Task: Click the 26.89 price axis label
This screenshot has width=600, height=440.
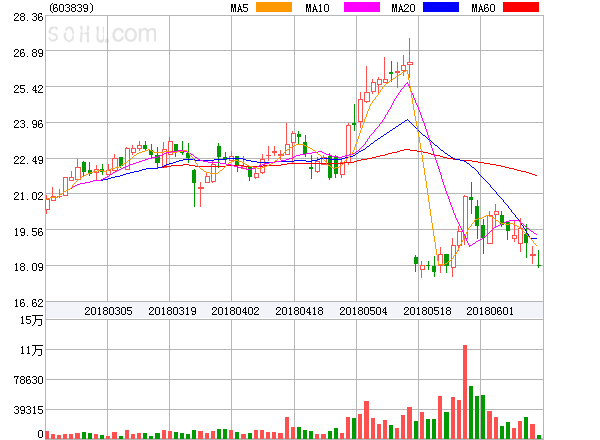Action: [28, 53]
